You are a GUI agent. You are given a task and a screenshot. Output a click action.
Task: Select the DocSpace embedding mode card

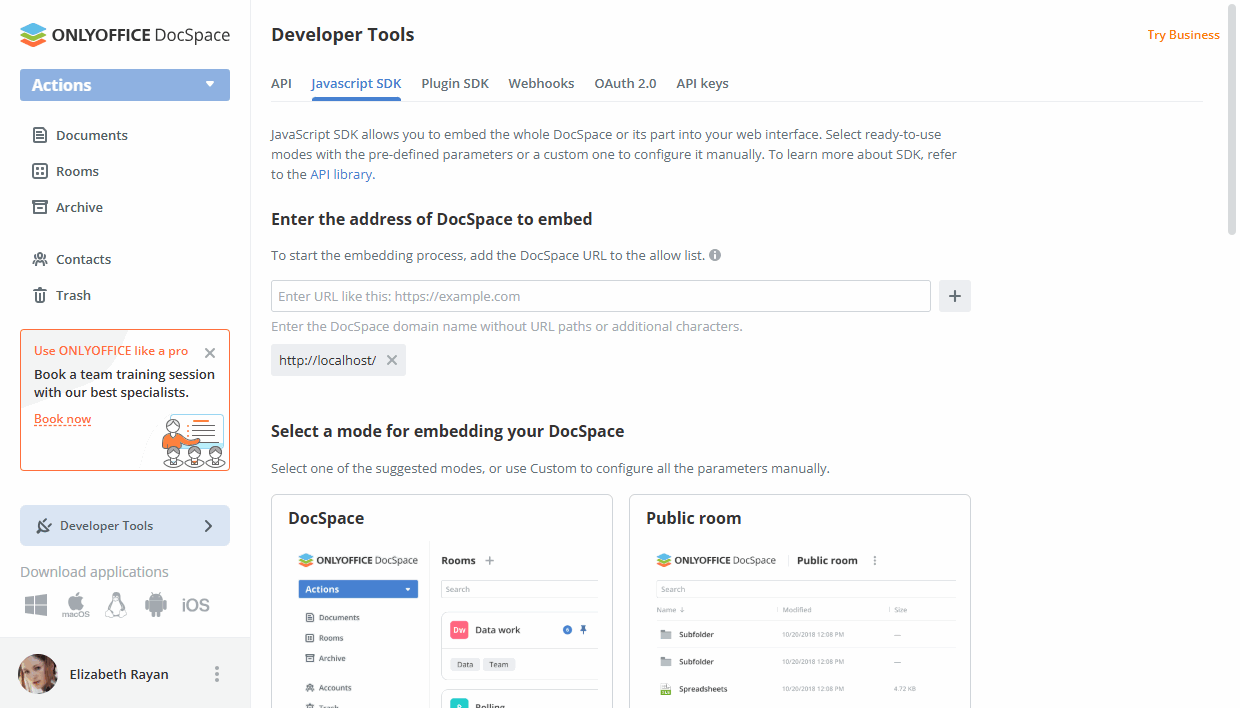click(442, 601)
